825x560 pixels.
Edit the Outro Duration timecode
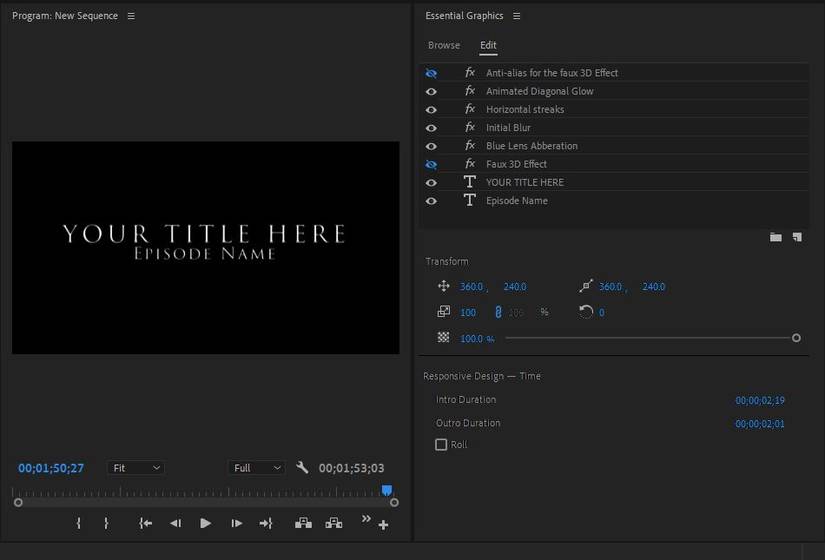tap(760, 424)
